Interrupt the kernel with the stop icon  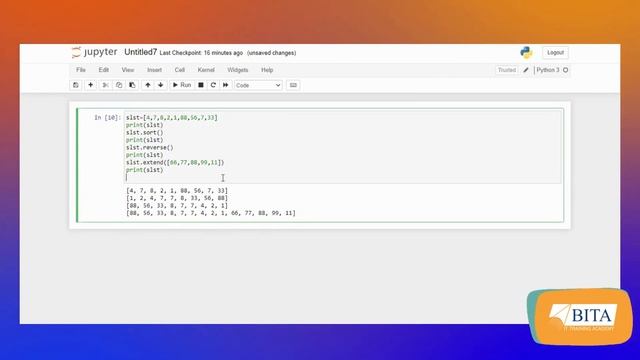click(201, 85)
